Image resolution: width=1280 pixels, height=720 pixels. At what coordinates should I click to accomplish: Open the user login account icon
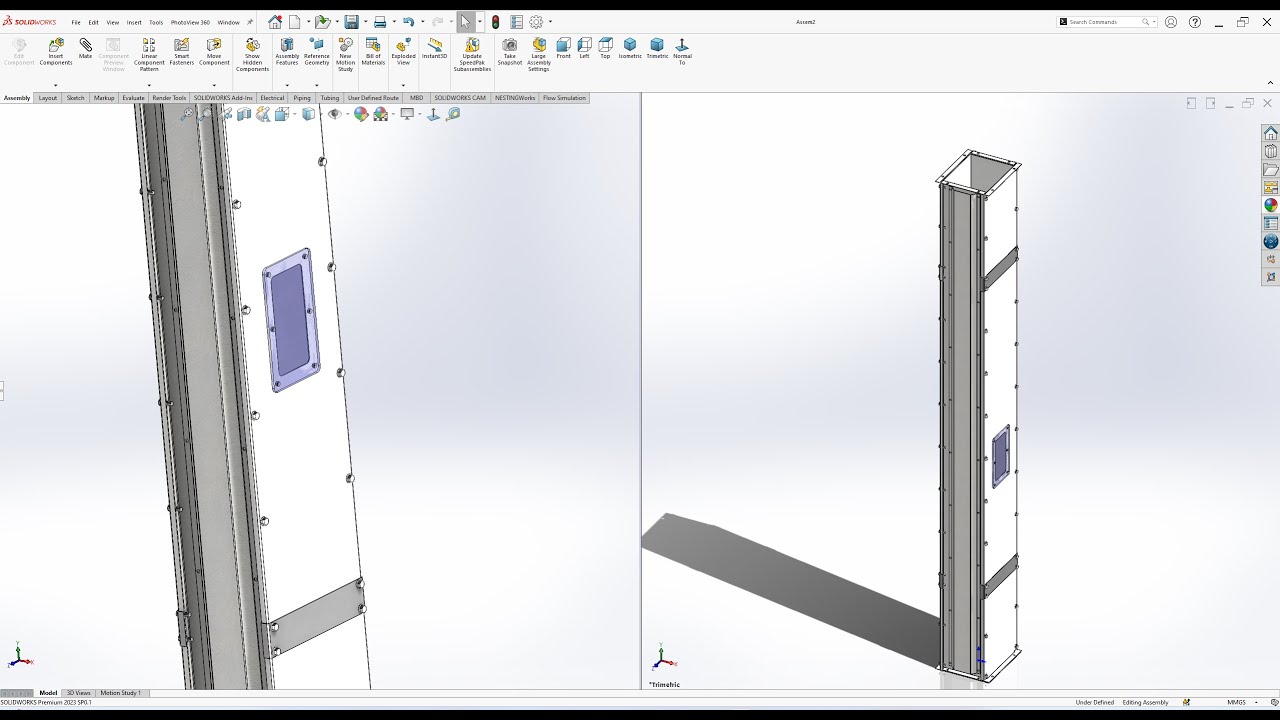(x=1171, y=22)
